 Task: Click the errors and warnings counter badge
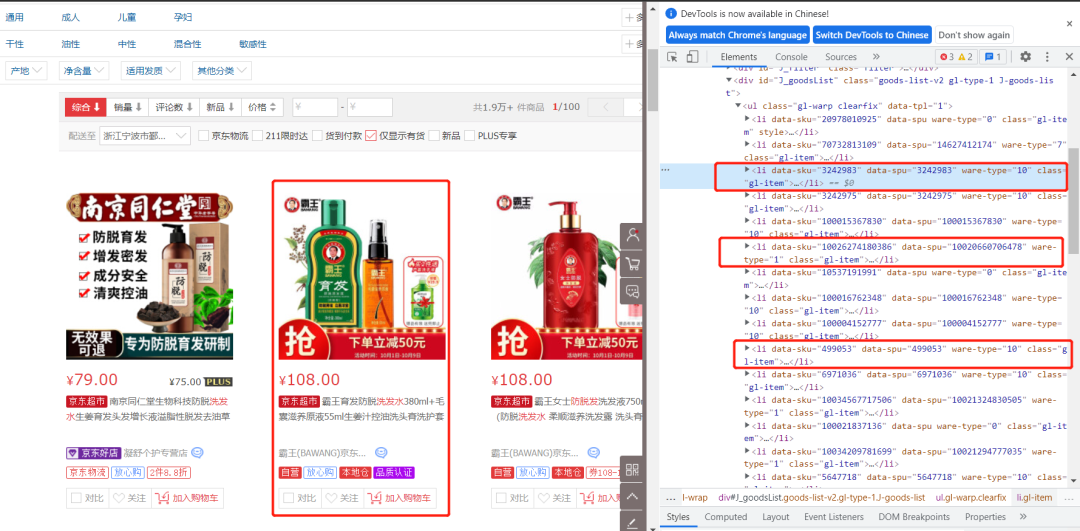click(955, 56)
